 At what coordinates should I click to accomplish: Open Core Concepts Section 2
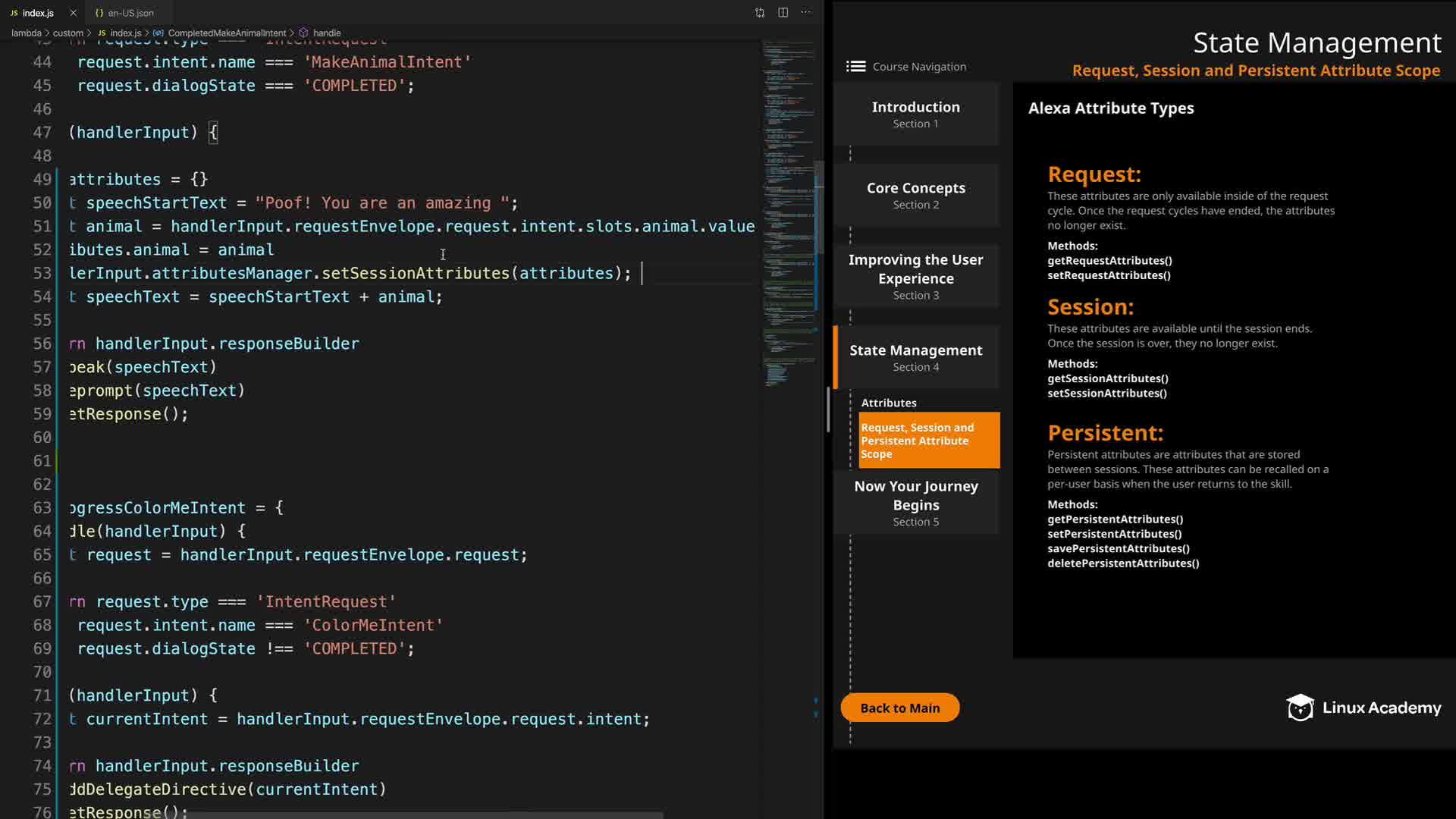(915, 195)
